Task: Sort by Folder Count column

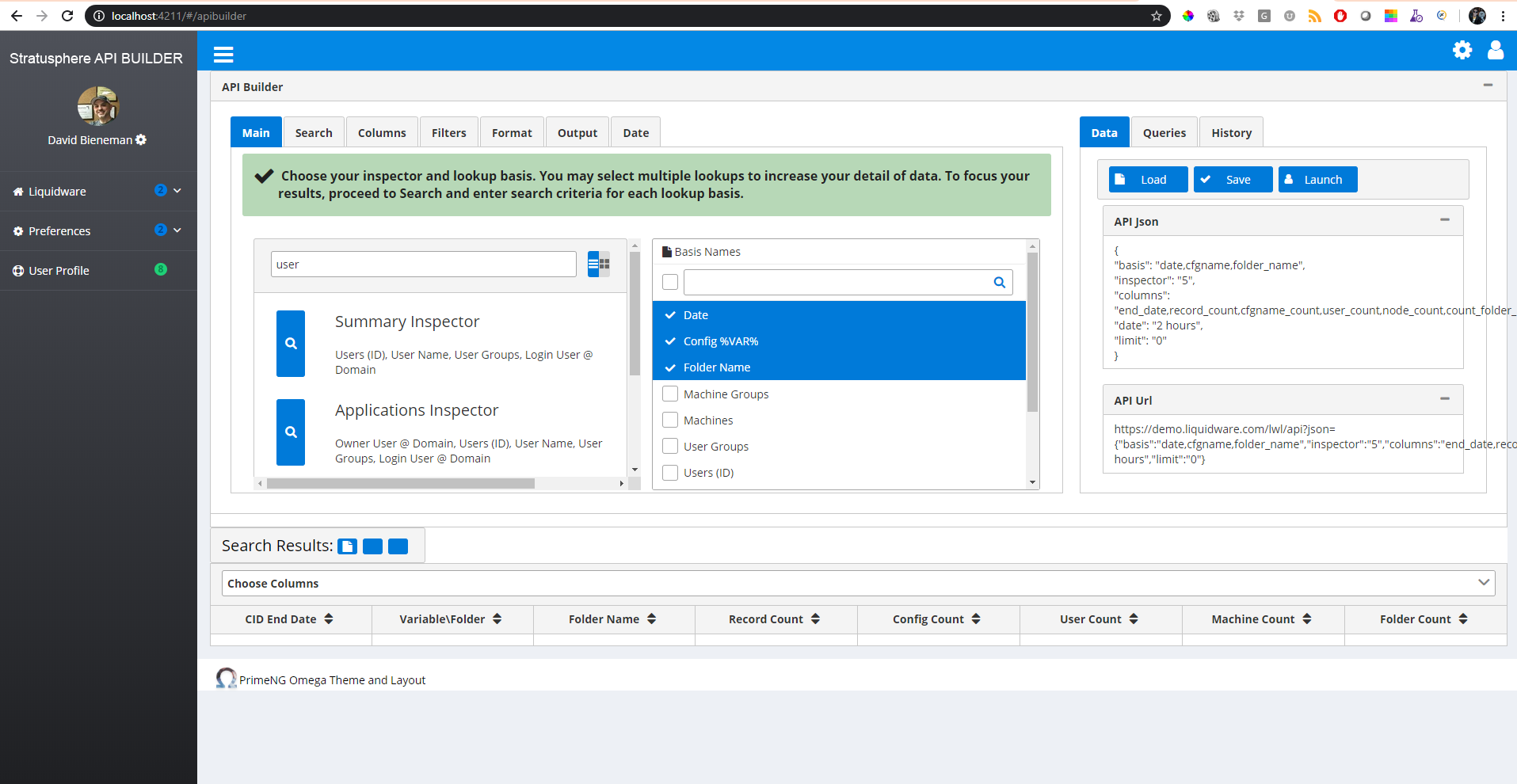Action: point(1463,619)
